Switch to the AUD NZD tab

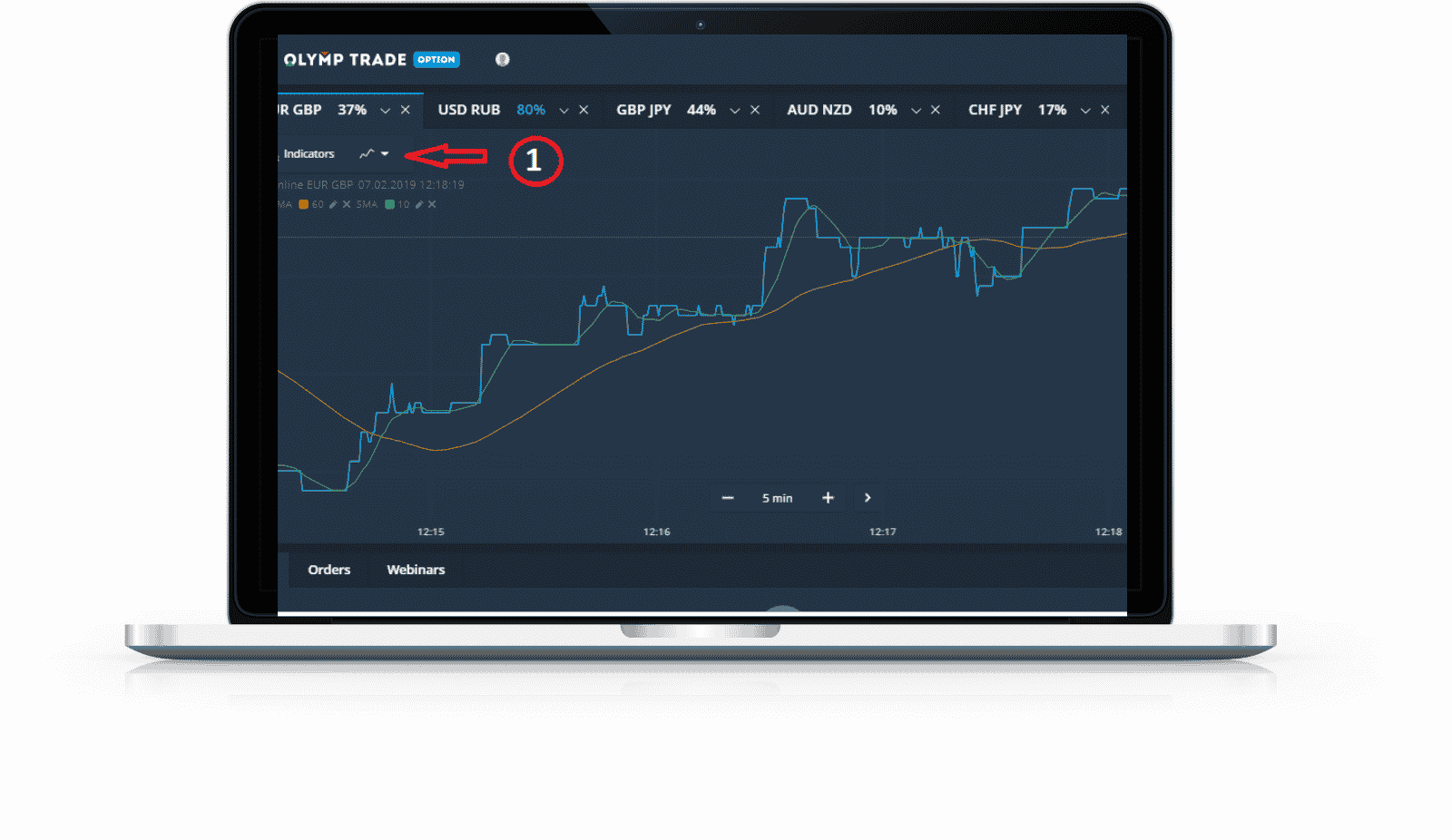(819, 110)
